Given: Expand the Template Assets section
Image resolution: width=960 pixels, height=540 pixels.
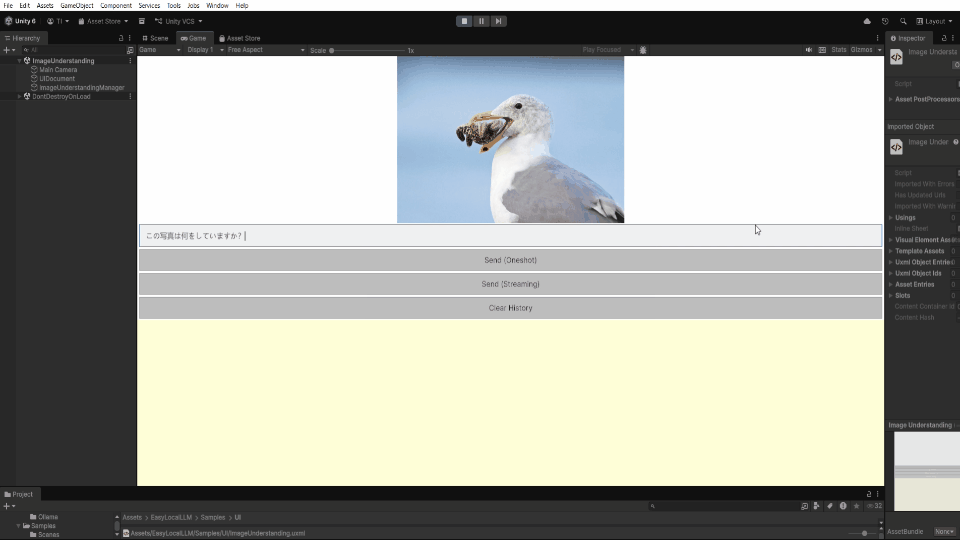Looking at the screenshot, I should 891,251.
